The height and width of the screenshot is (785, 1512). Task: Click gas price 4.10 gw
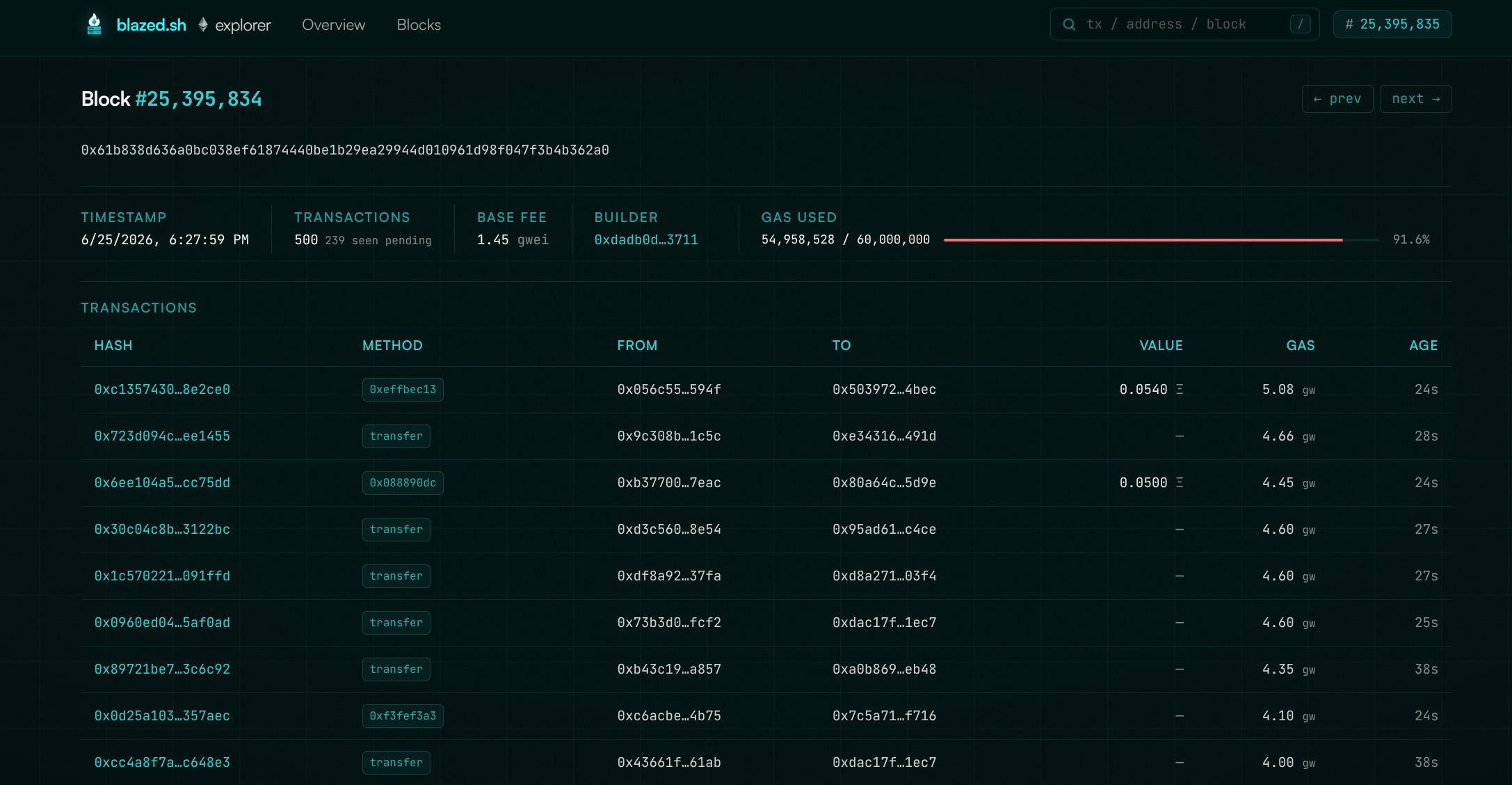pos(1289,716)
